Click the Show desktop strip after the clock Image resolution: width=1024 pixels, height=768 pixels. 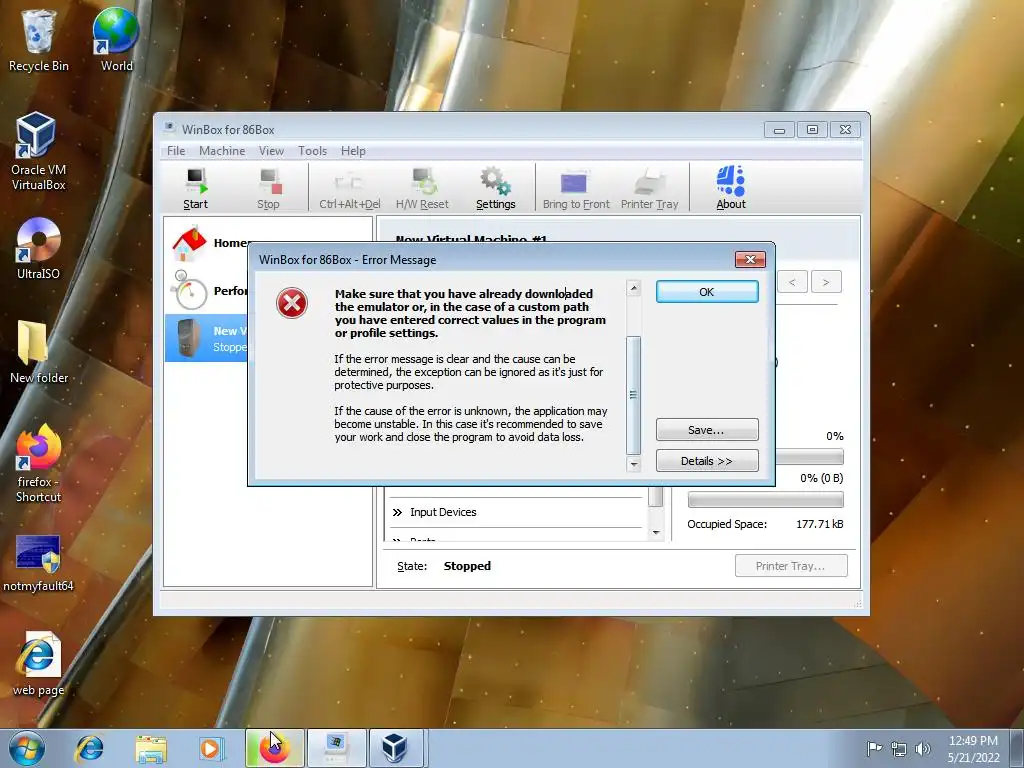[1017, 748]
